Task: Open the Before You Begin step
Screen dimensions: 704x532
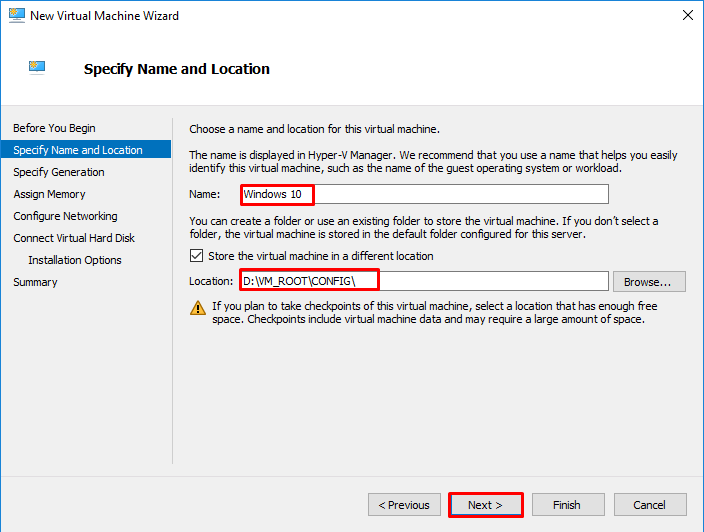Action: [x=54, y=128]
